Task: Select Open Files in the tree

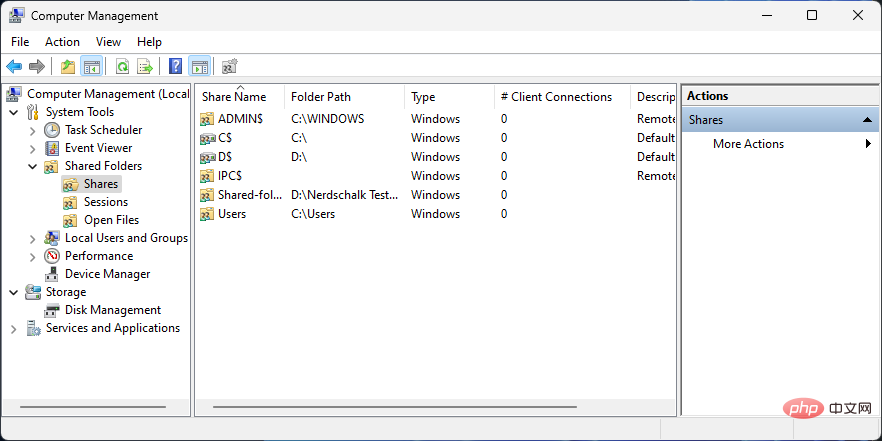Action: point(111,220)
